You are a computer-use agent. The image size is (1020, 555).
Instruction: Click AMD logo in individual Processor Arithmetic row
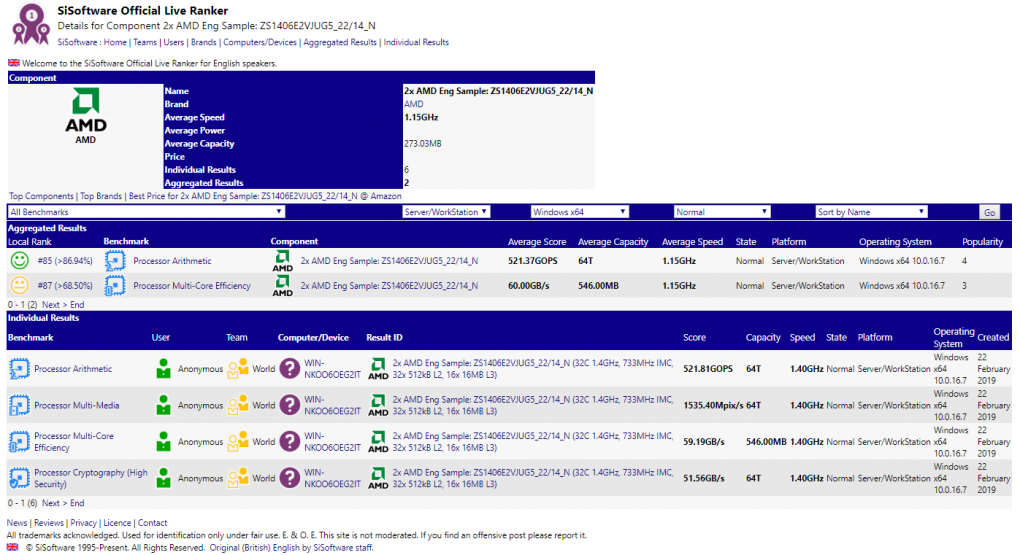pyautogui.click(x=378, y=369)
